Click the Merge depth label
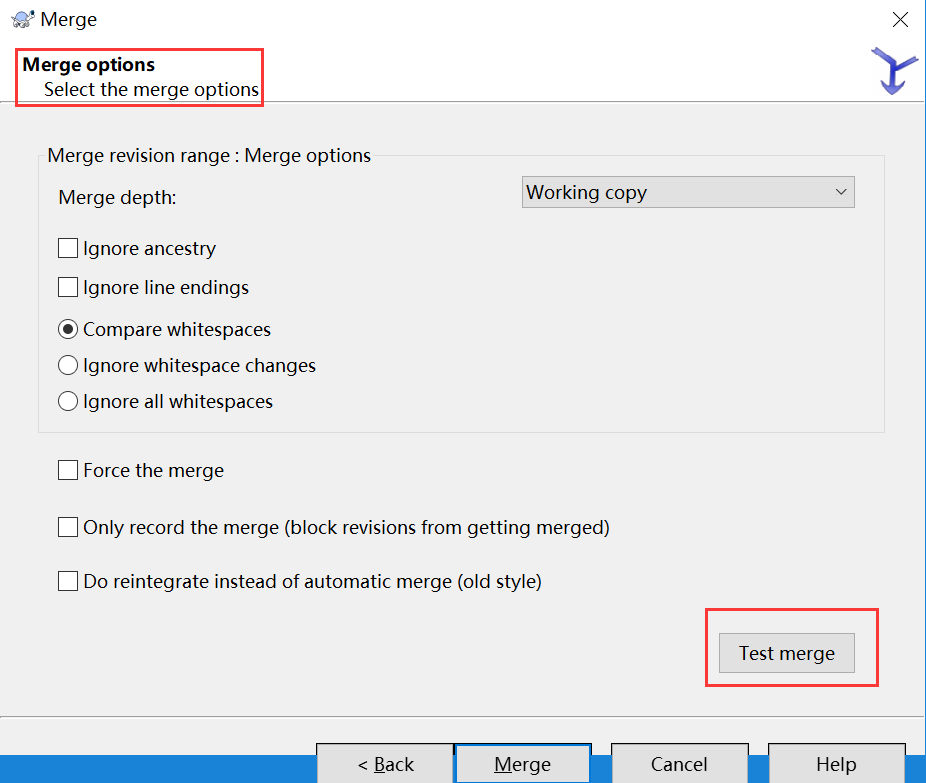Screen dimensions: 926x783 117,197
